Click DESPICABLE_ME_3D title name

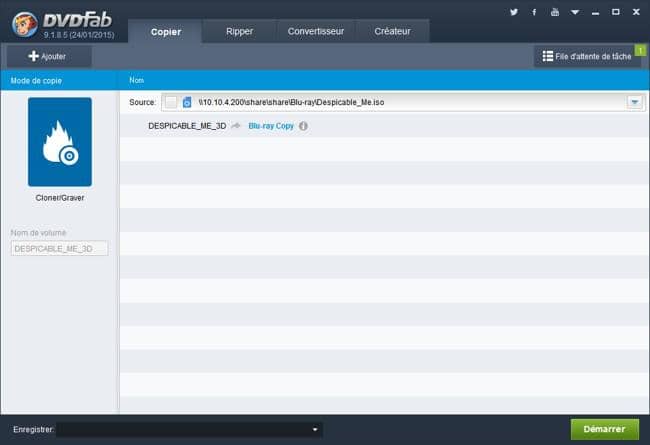tap(187, 126)
